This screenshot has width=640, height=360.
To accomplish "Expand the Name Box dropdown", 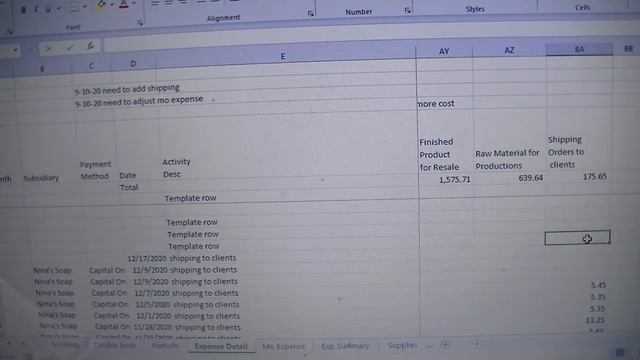I will (x=16, y=51).
